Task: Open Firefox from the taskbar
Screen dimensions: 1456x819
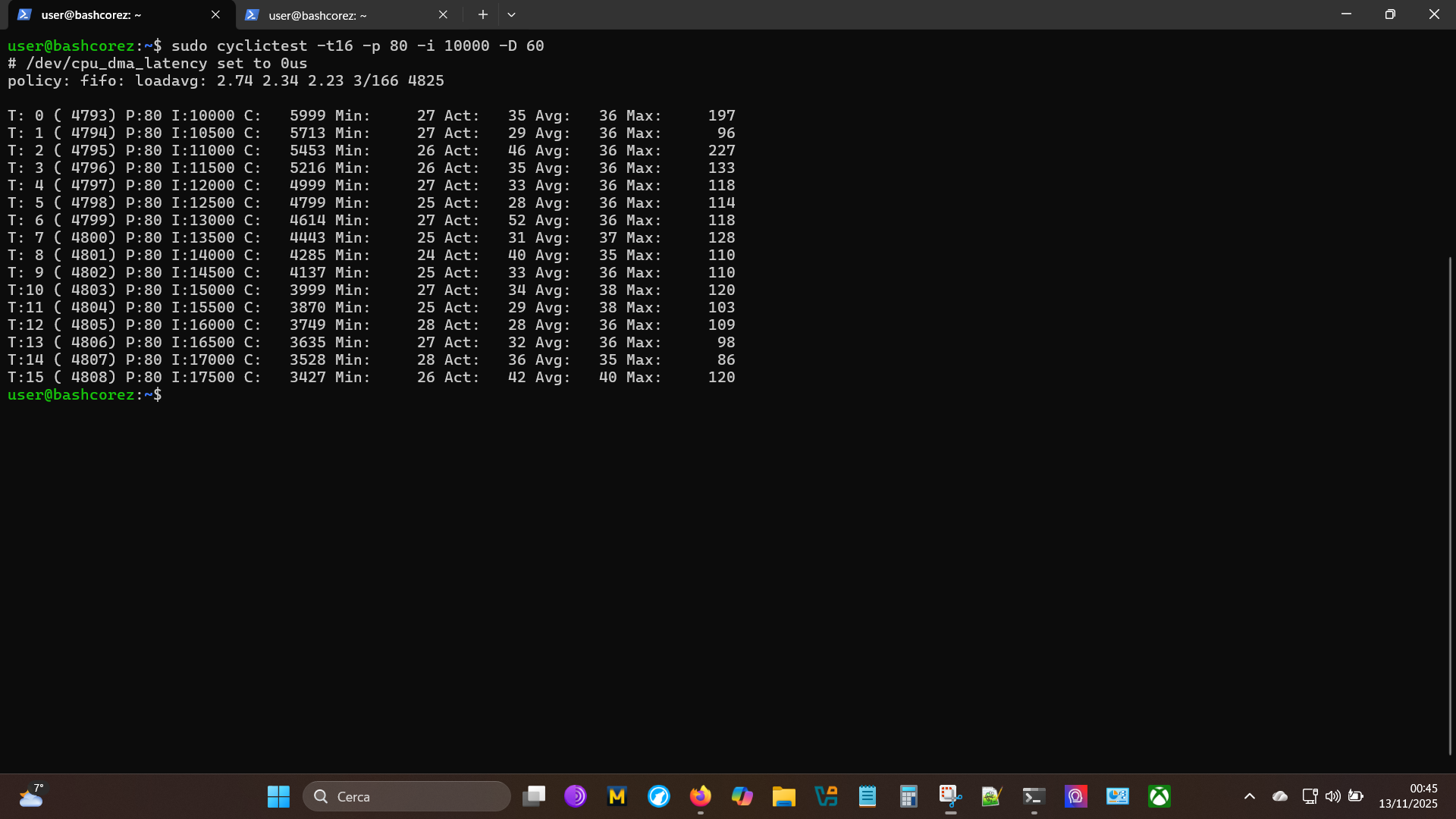Action: [700, 796]
